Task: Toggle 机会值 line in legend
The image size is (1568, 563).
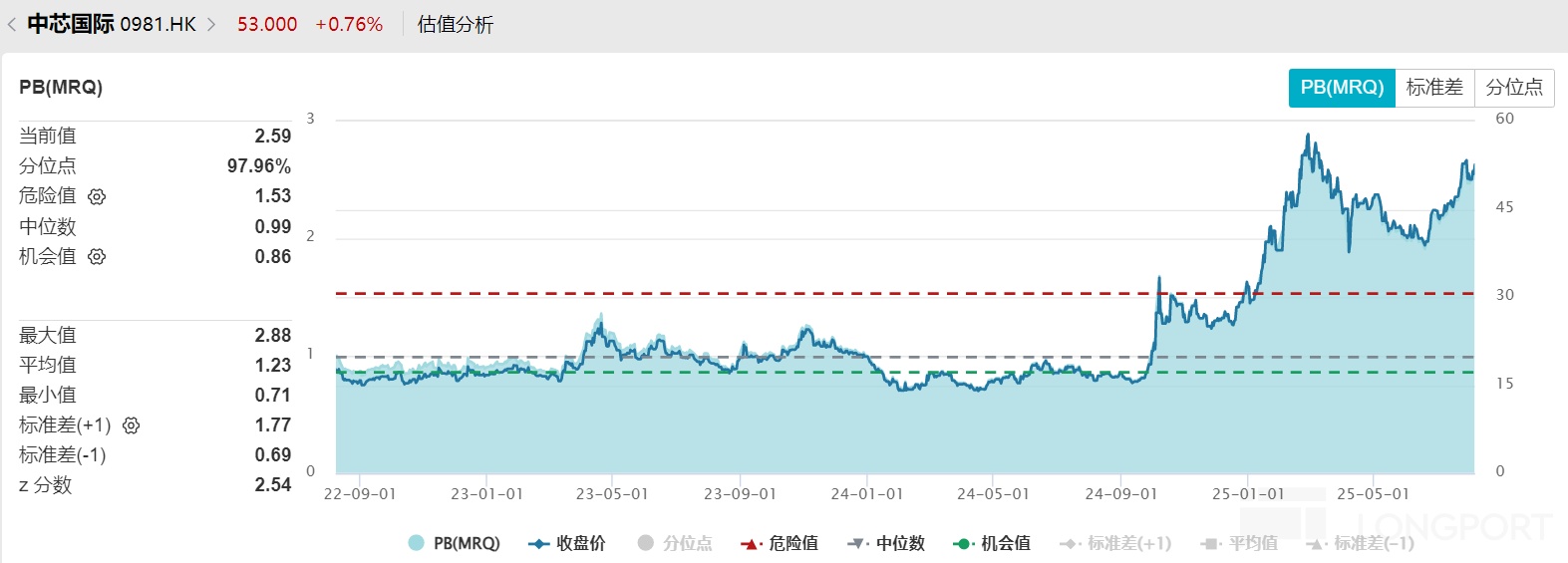Action: point(992,543)
